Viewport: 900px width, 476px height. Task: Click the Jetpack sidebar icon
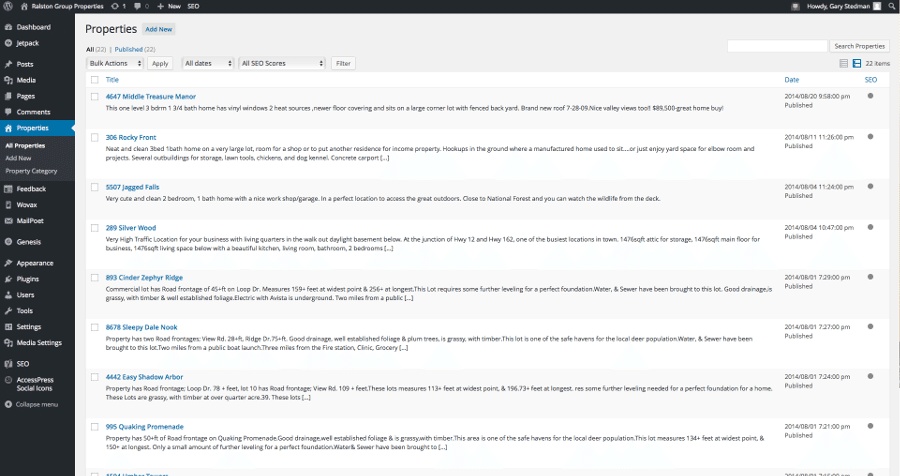click(8, 43)
